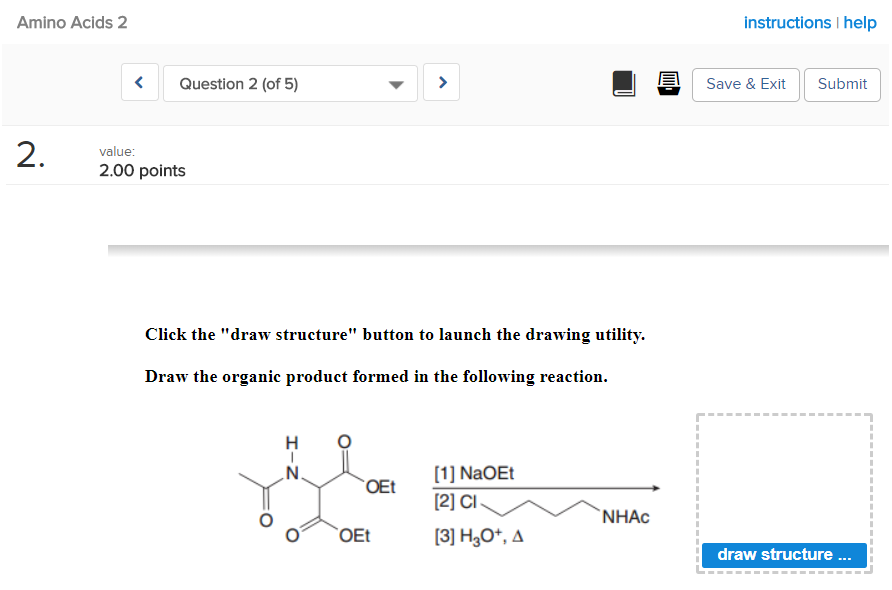Viewport: 892px width, 590px height.
Task: Click the left chevron navigation control
Action: [139, 82]
